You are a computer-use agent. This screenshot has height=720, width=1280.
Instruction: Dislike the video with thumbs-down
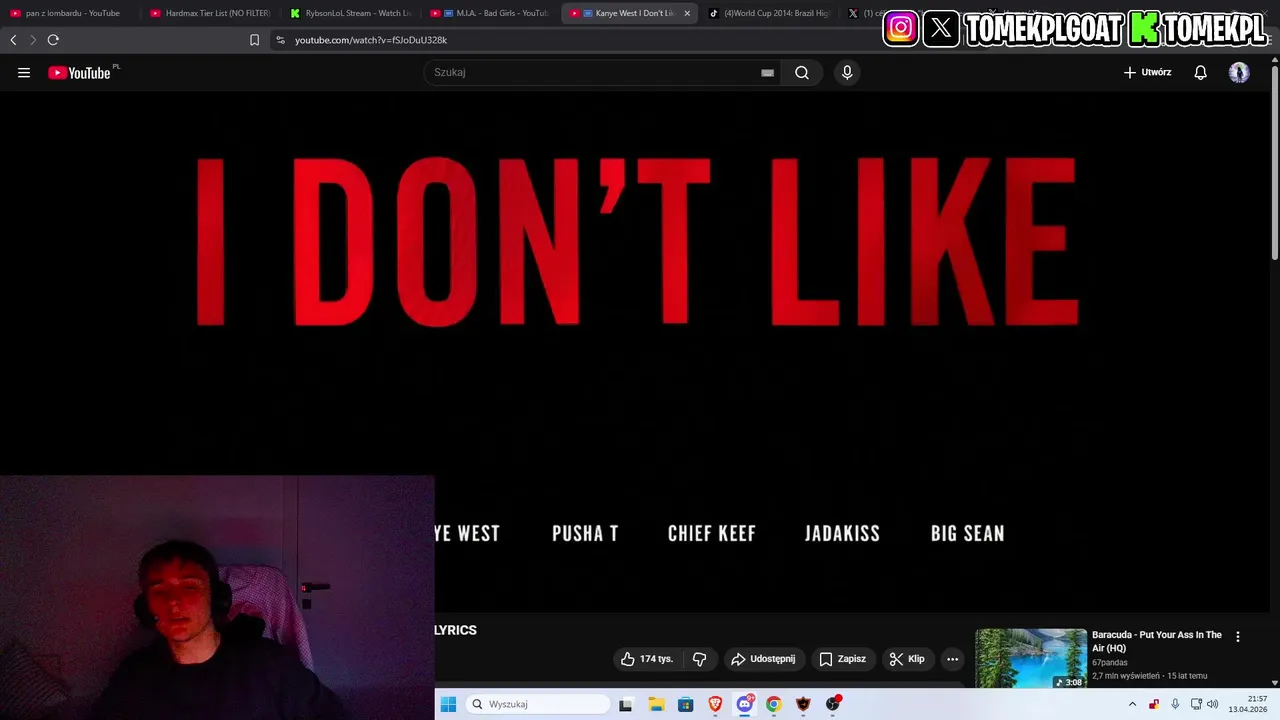(x=700, y=659)
